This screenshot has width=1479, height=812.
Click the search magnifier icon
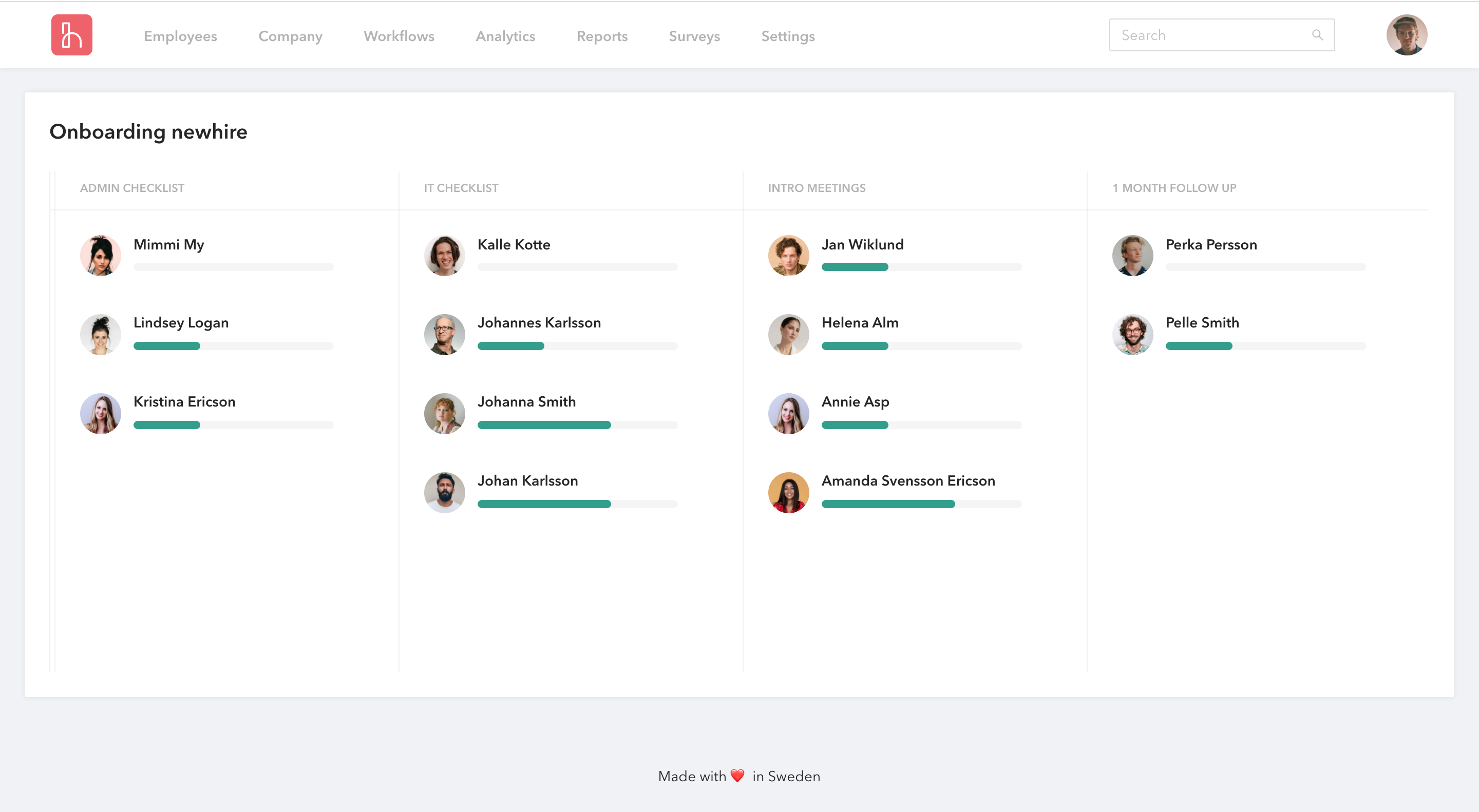point(1317,35)
